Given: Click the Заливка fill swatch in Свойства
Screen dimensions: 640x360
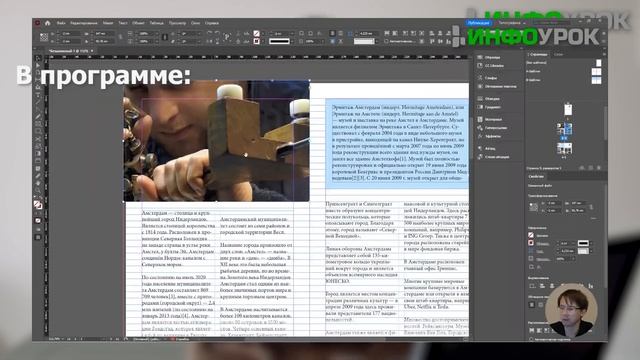Looking at the screenshot, I should [531, 235].
